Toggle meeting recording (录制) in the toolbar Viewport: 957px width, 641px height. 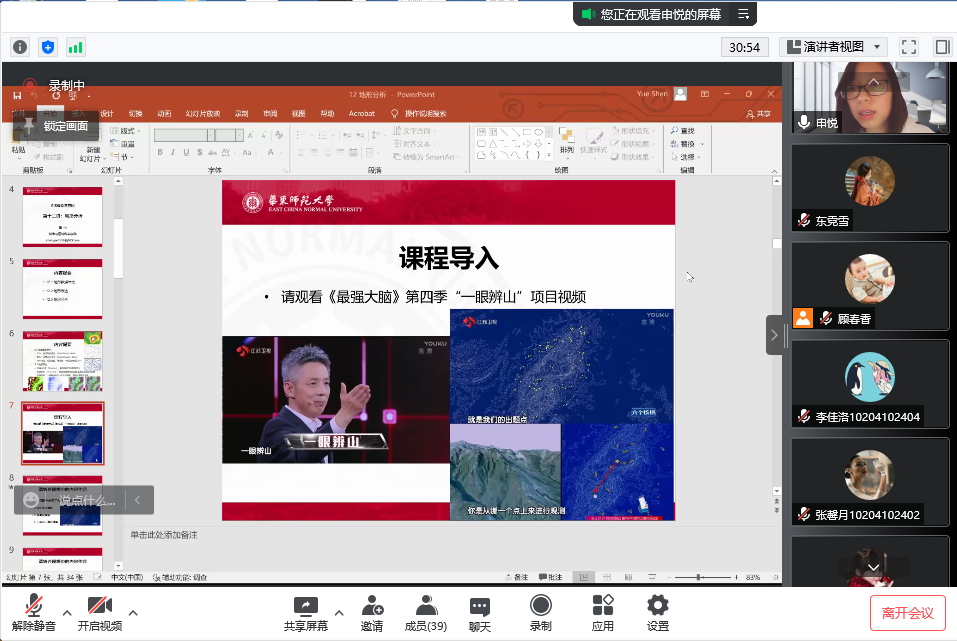tap(541, 612)
